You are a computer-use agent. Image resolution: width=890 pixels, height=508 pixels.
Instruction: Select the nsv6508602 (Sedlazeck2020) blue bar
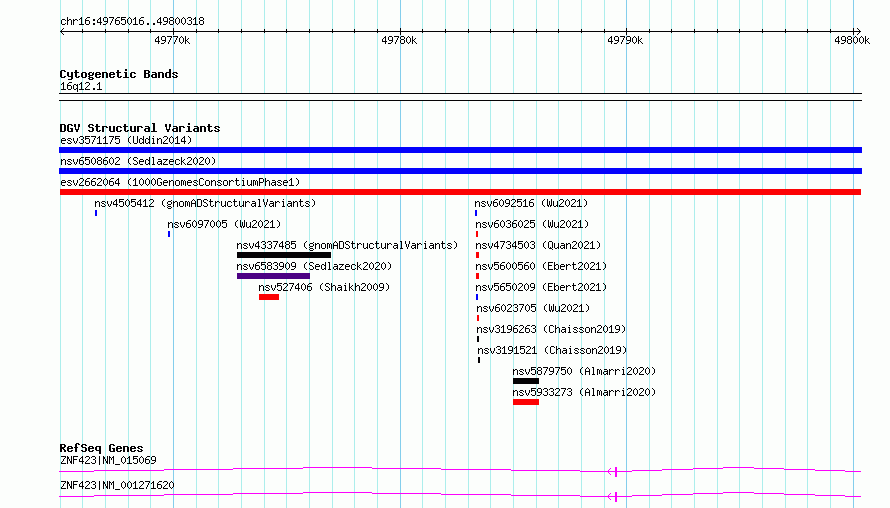coord(460,171)
